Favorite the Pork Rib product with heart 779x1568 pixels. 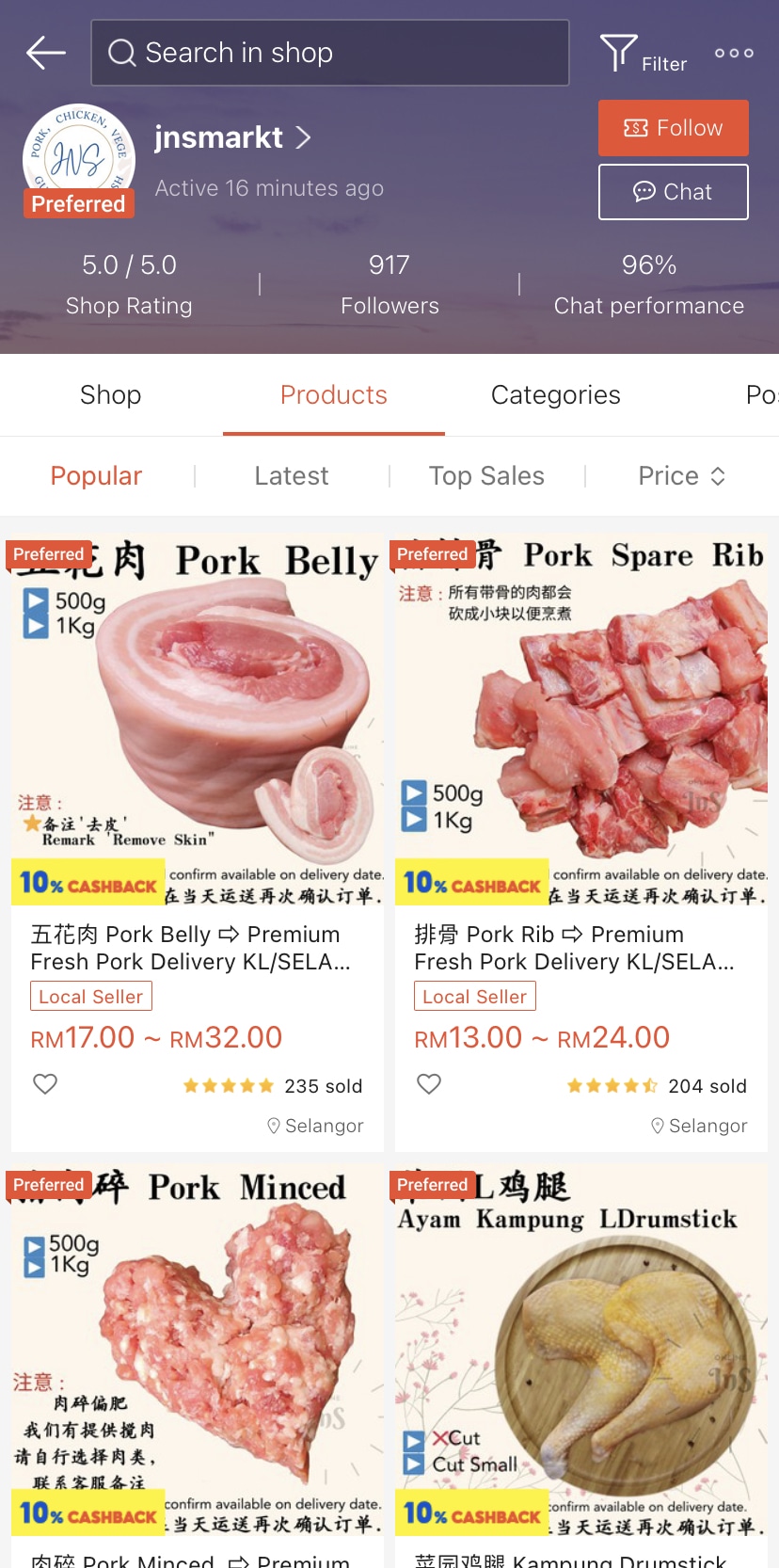coord(429,1084)
